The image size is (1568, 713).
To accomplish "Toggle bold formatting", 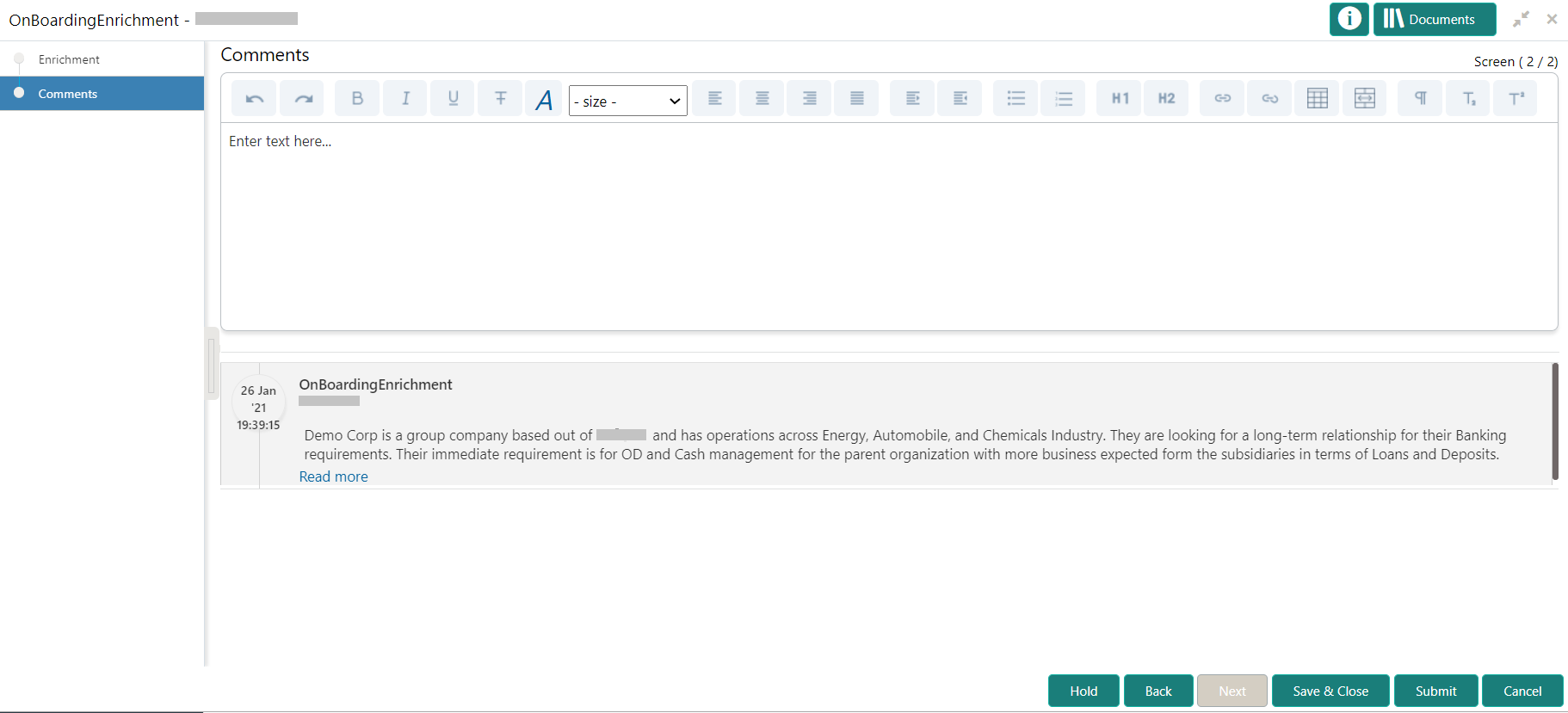I will (x=357, y=98).
